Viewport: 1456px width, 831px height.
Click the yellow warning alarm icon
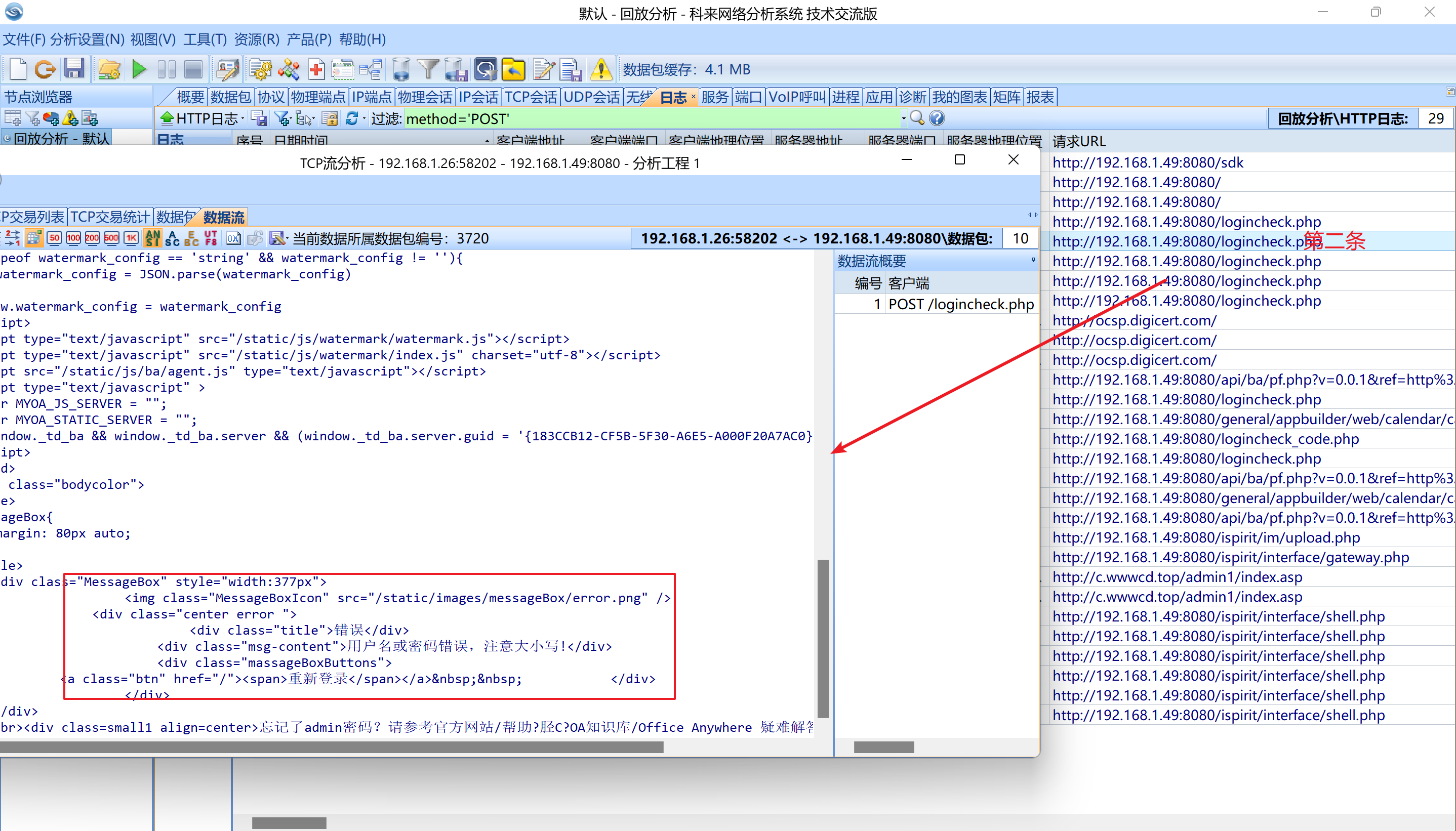click(600, 70)
